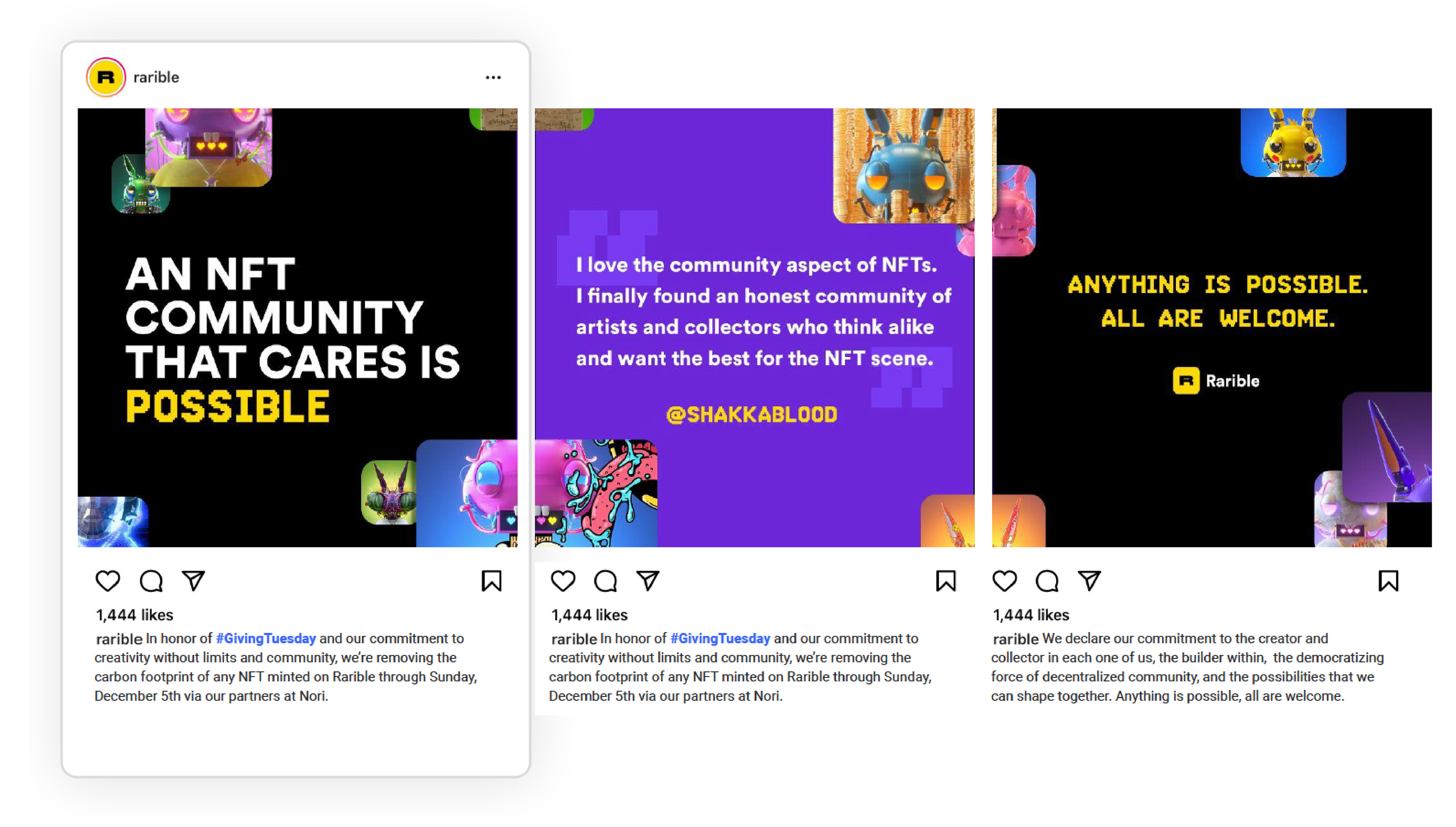View 1,444 likes on the third post
The image size is (1456, 827).
tap(1031, 615)
